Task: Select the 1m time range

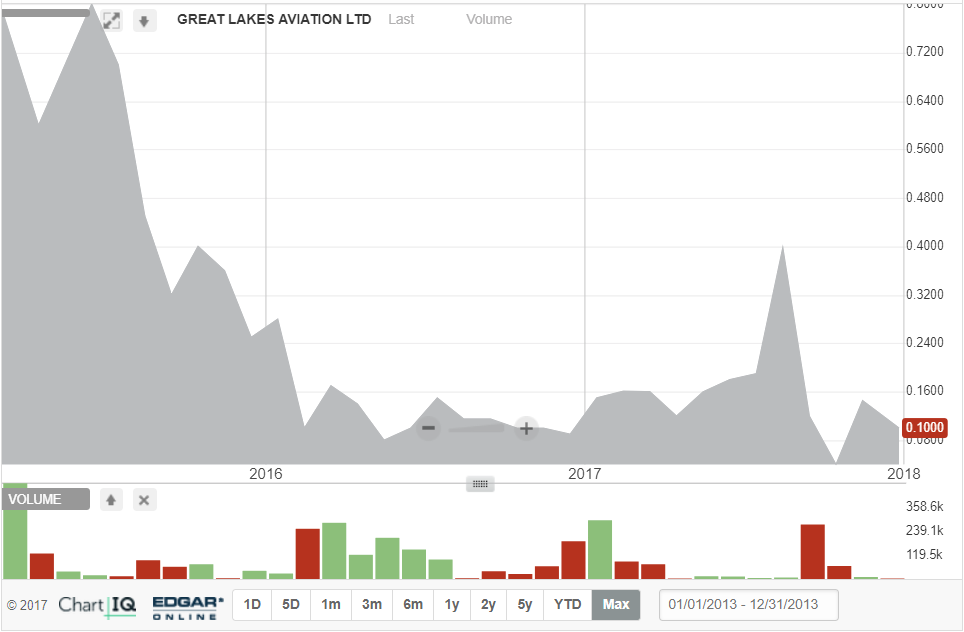Action: 331,605
